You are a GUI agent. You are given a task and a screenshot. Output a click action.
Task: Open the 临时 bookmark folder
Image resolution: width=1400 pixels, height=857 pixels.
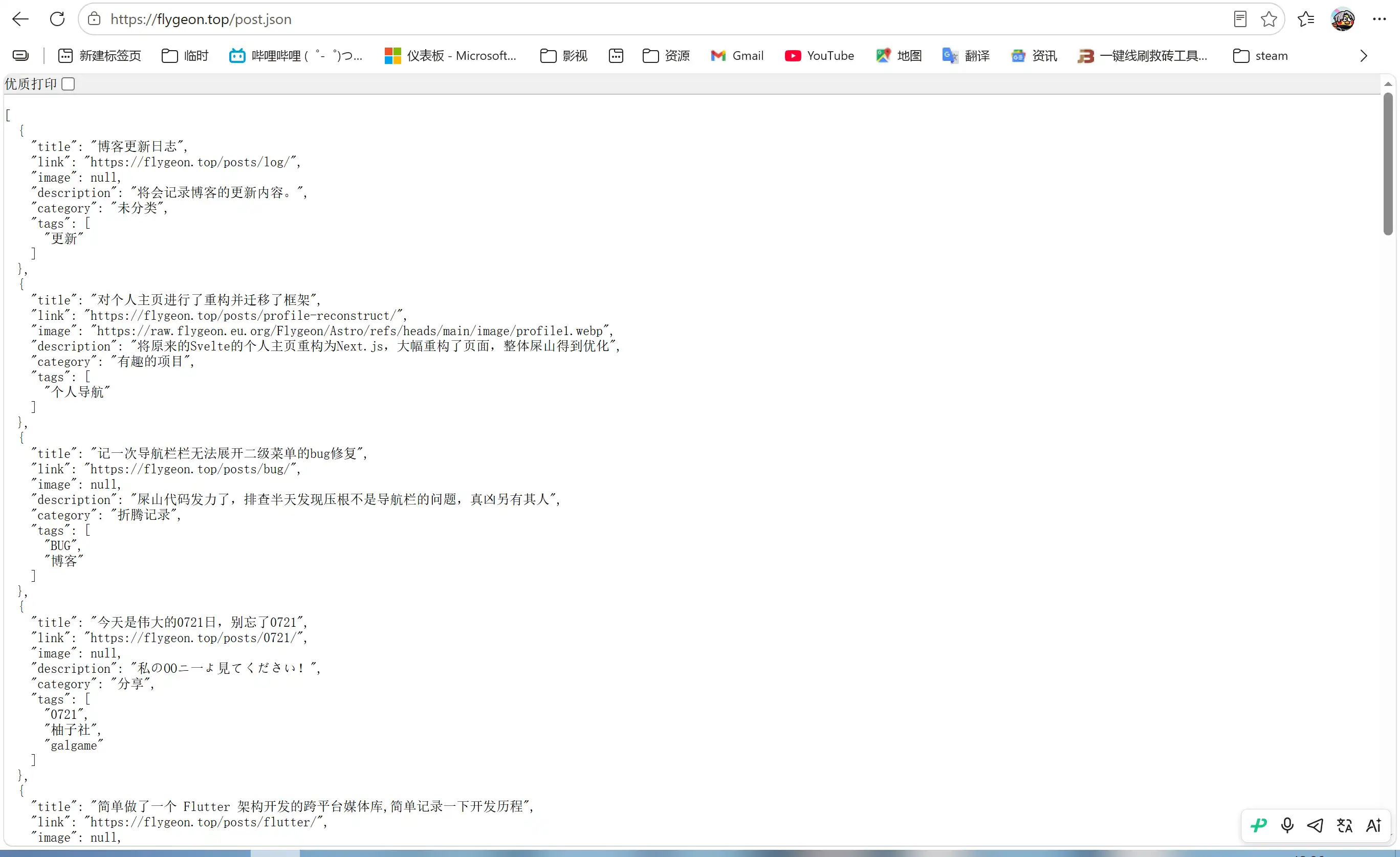click(x=185, y=55)
